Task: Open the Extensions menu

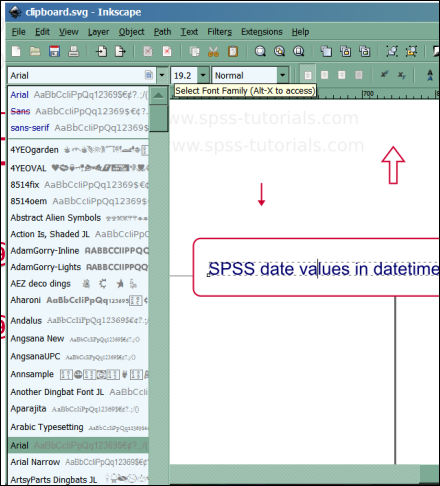Action: pyautogui.click(x=262, y=32)
